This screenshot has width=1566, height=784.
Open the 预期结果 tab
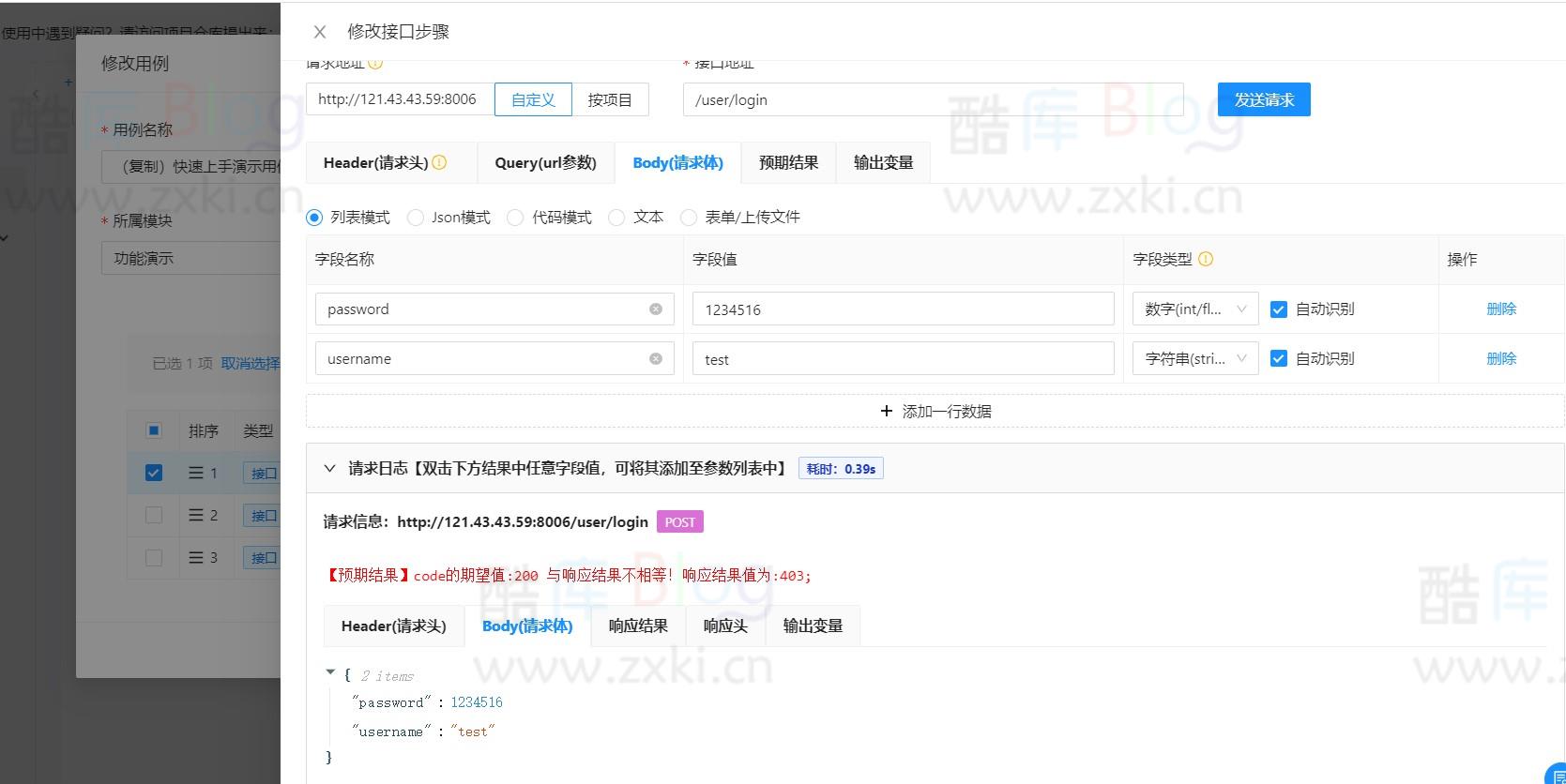(x=788, y=162)
